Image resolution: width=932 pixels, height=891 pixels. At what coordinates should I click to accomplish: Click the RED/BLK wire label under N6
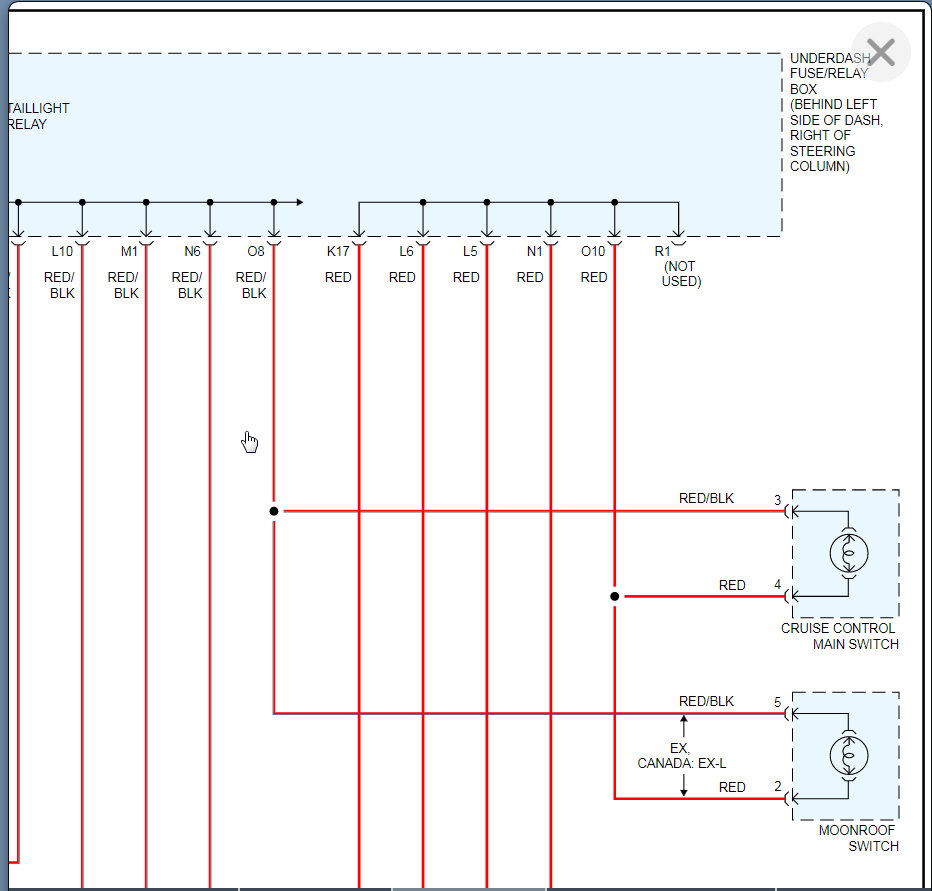(x=187, y=285)
